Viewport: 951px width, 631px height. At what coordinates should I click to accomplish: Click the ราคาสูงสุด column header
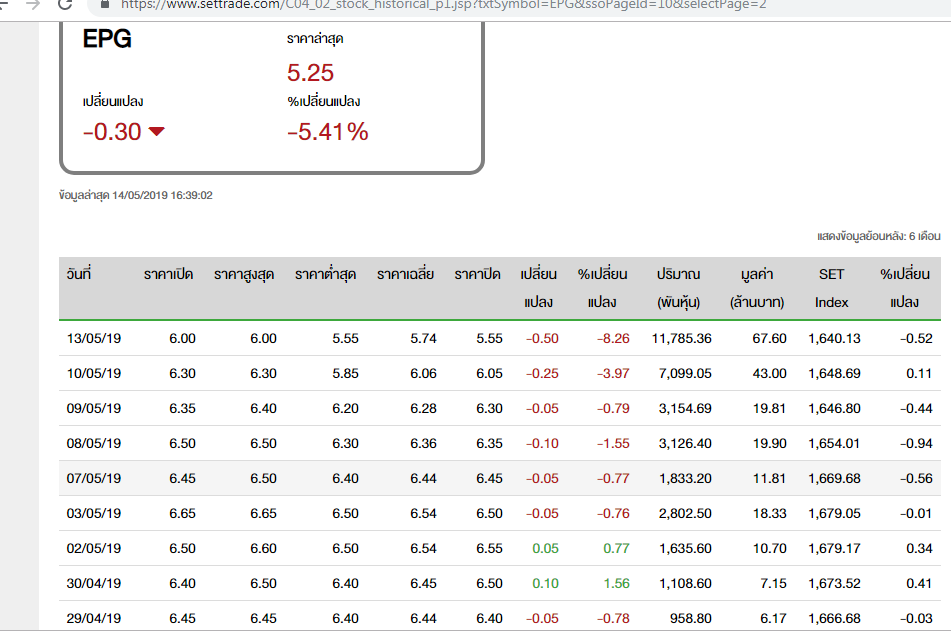point(244,275)
